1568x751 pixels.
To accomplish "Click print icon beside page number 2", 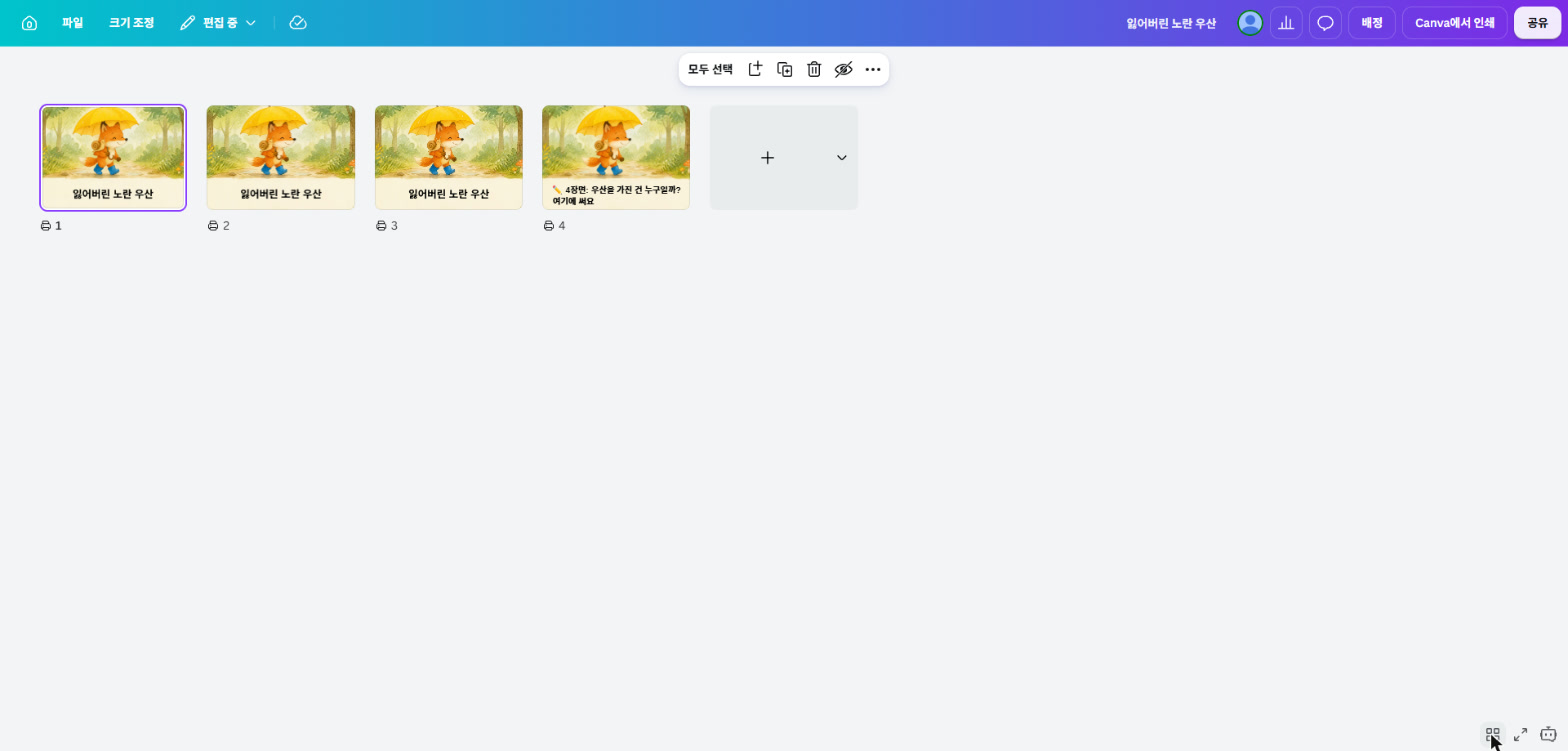I will [213, 226].
